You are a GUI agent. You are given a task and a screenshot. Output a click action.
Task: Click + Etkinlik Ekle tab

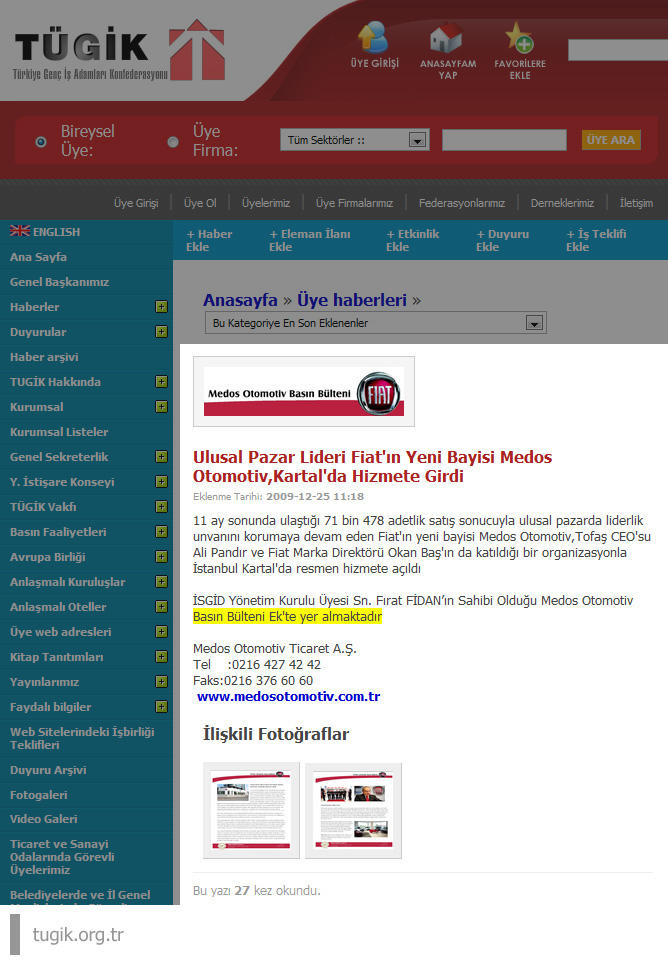coord(412,240)
